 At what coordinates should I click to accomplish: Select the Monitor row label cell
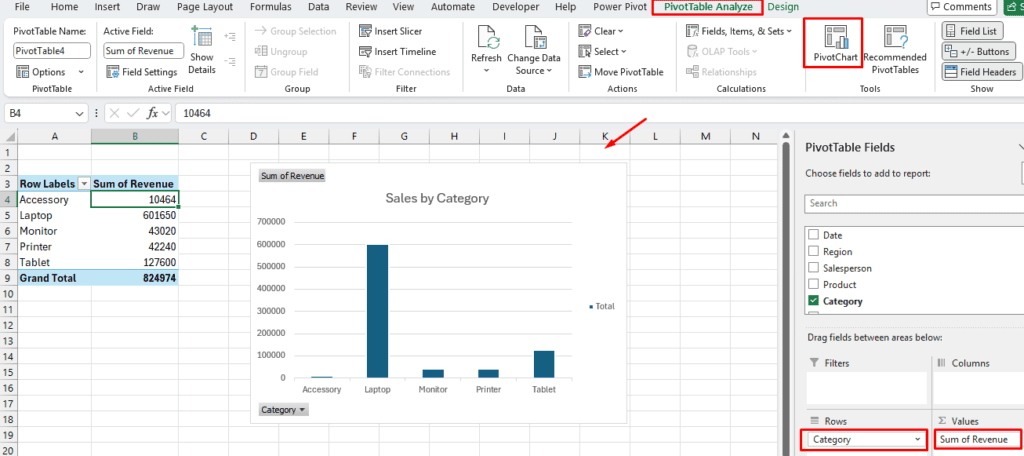point(54,231)
